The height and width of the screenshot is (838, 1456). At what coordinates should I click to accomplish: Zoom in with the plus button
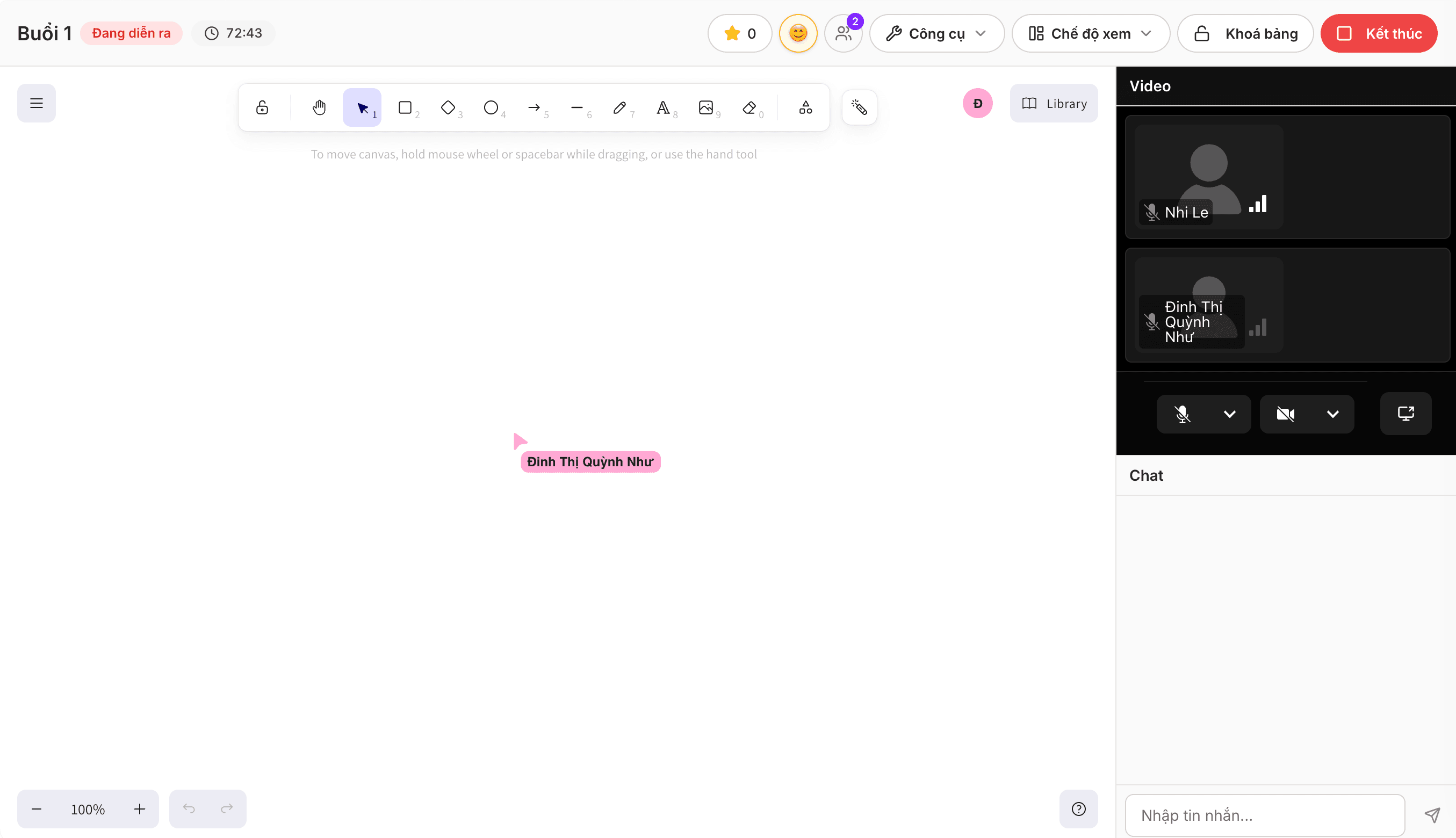coord(139,808)
